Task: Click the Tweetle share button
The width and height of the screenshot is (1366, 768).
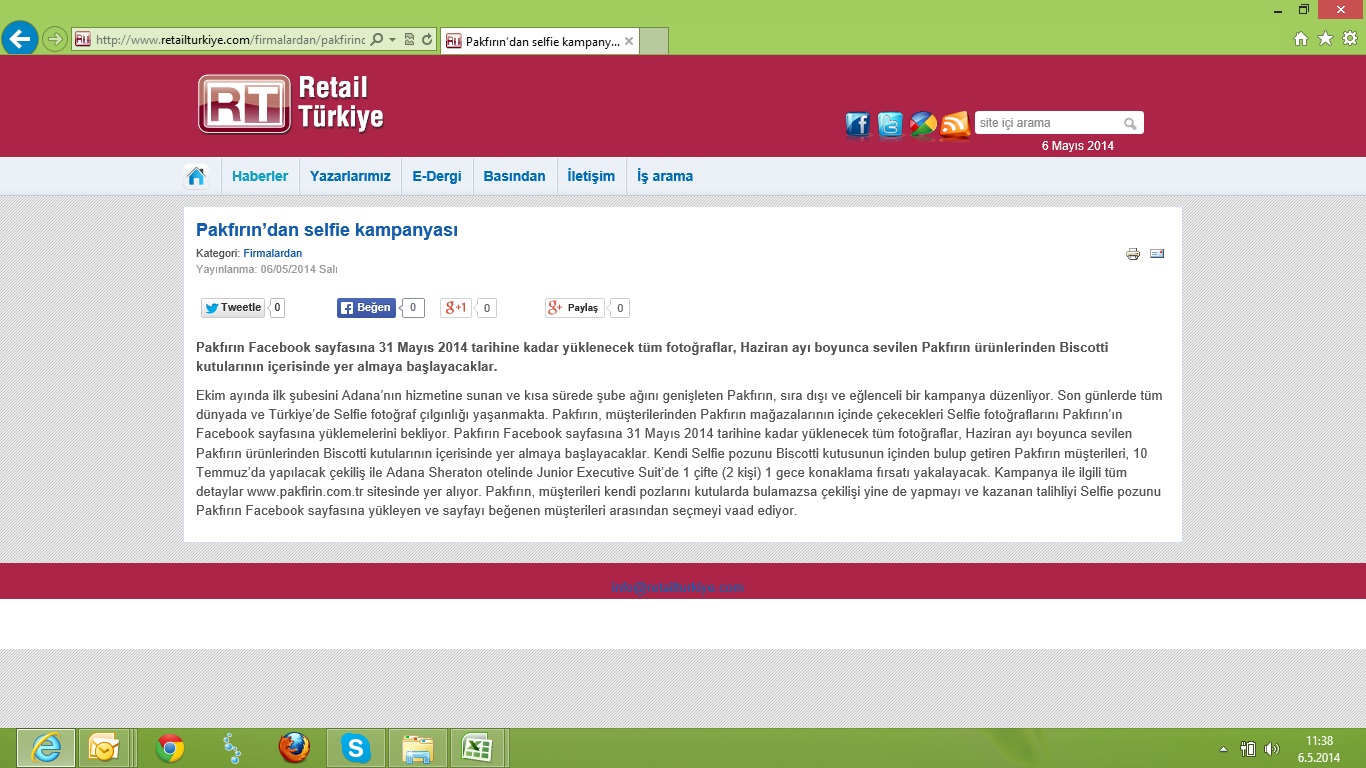Action: (233, 308)
